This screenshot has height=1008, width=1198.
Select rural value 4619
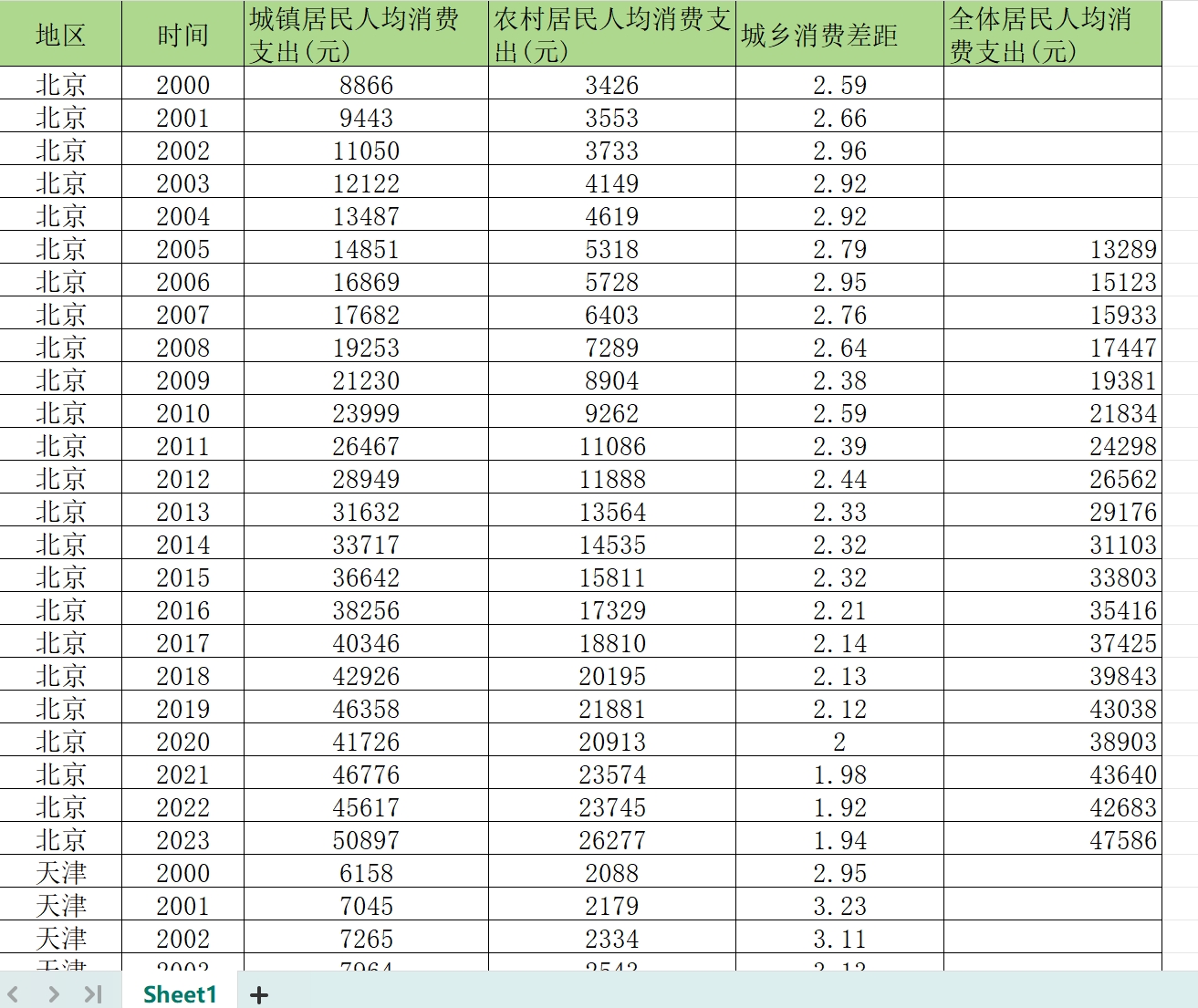point(612,215)
